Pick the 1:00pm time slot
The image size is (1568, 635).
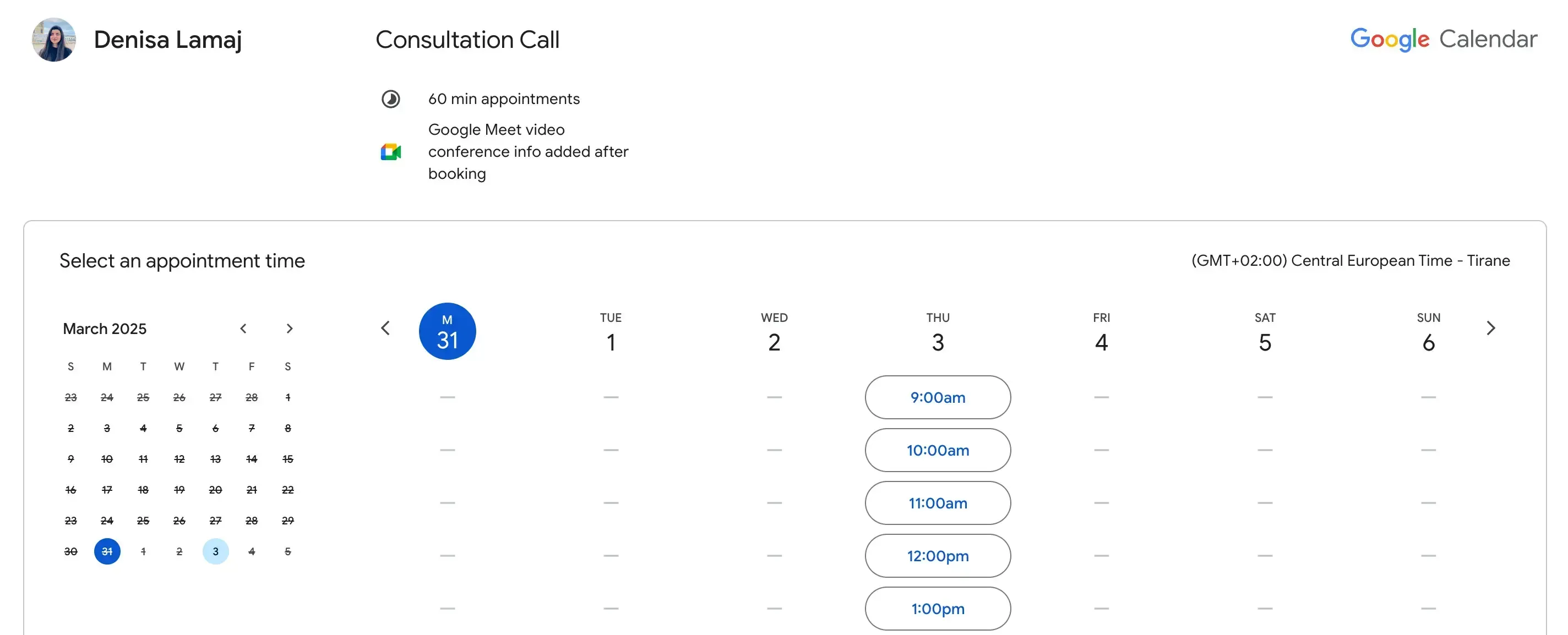pyautogui.click(x=938, y=608)
